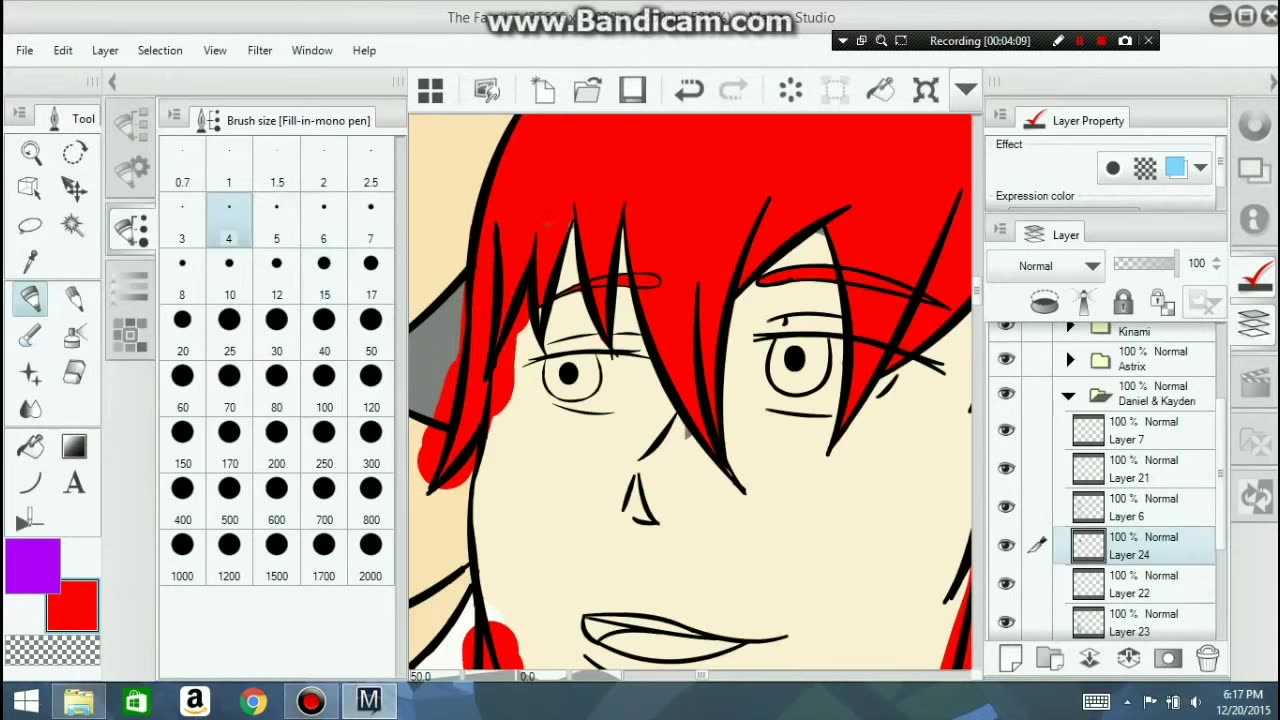The height and width of the screenshot is (720, 1280).
Task: Toggle visibility of Layer 21
Action: 1006,468
